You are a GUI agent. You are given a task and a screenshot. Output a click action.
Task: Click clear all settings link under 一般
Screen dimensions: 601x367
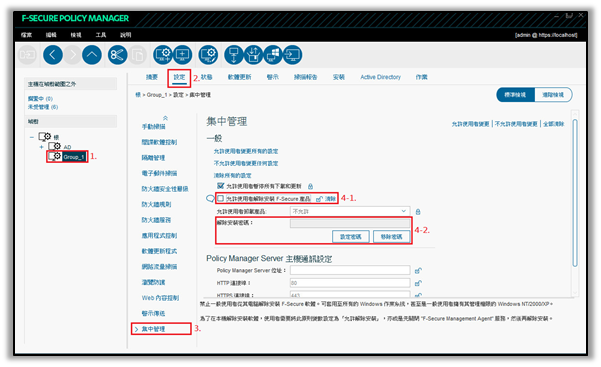[x=232, y=176]
